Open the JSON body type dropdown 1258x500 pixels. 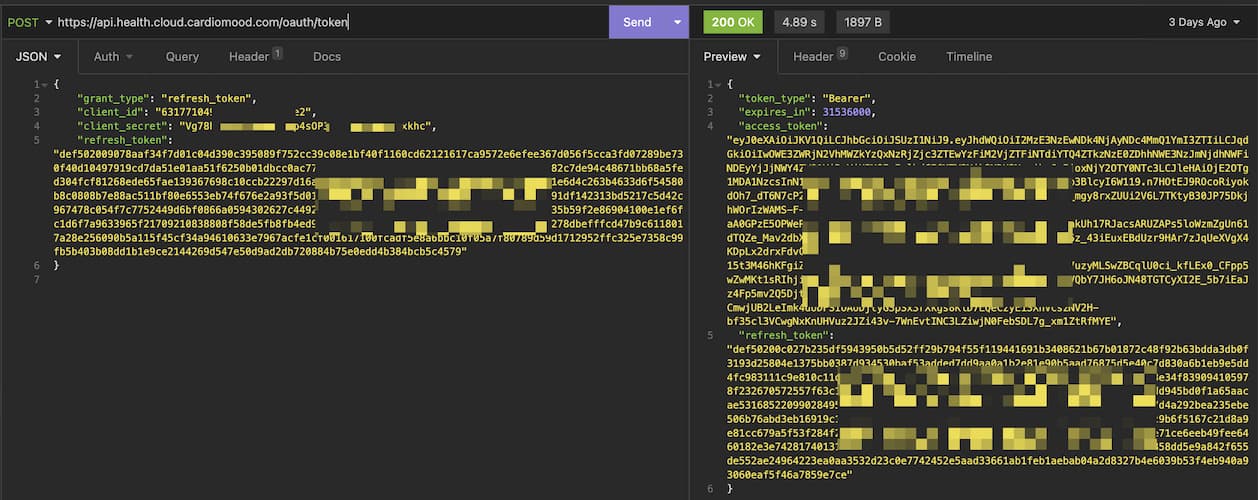tap(39, 57)
